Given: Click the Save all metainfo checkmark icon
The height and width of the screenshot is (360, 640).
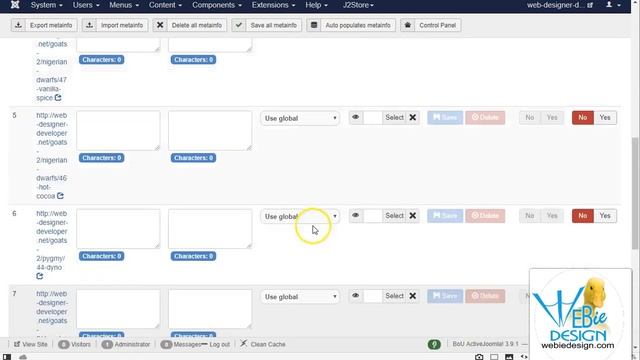Looking at the screenshot, I should point(239,25).
